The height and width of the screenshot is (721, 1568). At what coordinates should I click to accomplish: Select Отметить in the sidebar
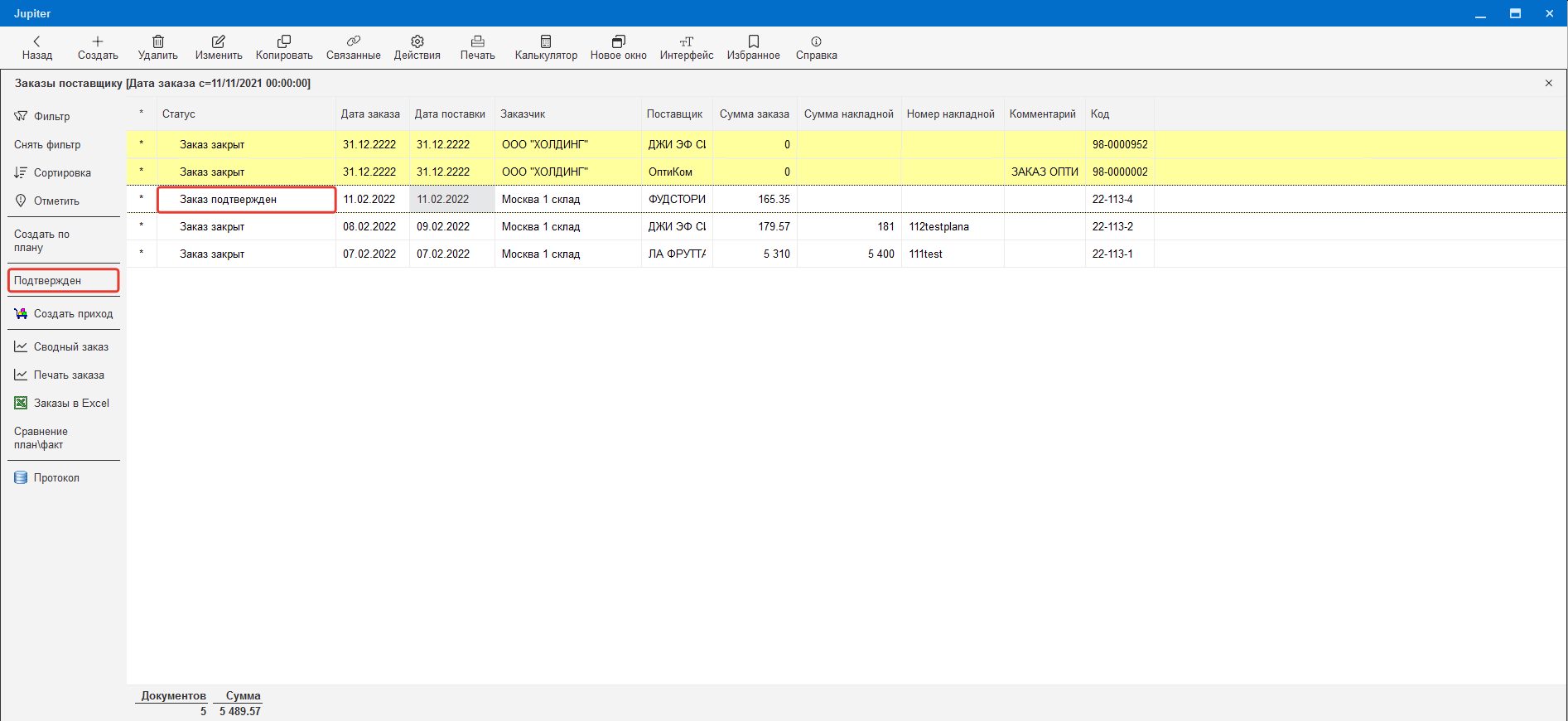(x=47, y=201)
